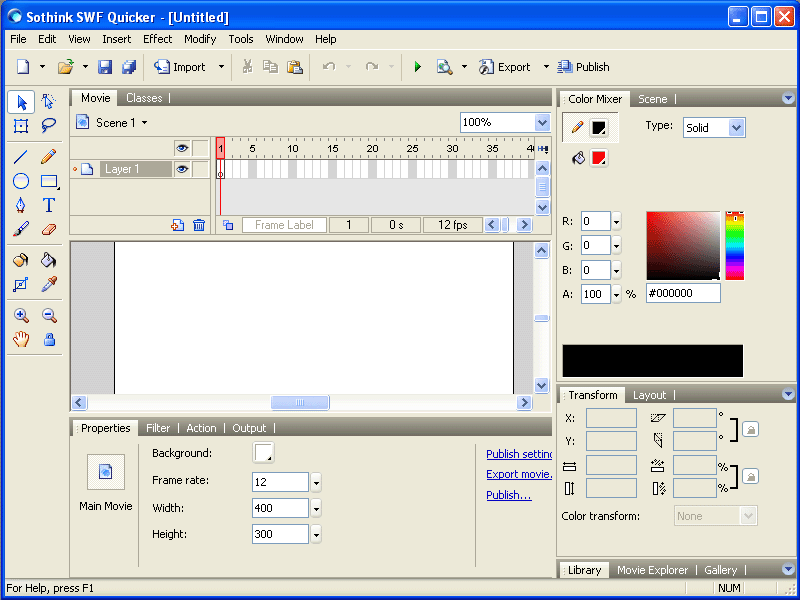Click the New document icon

(x=23, y=67)
